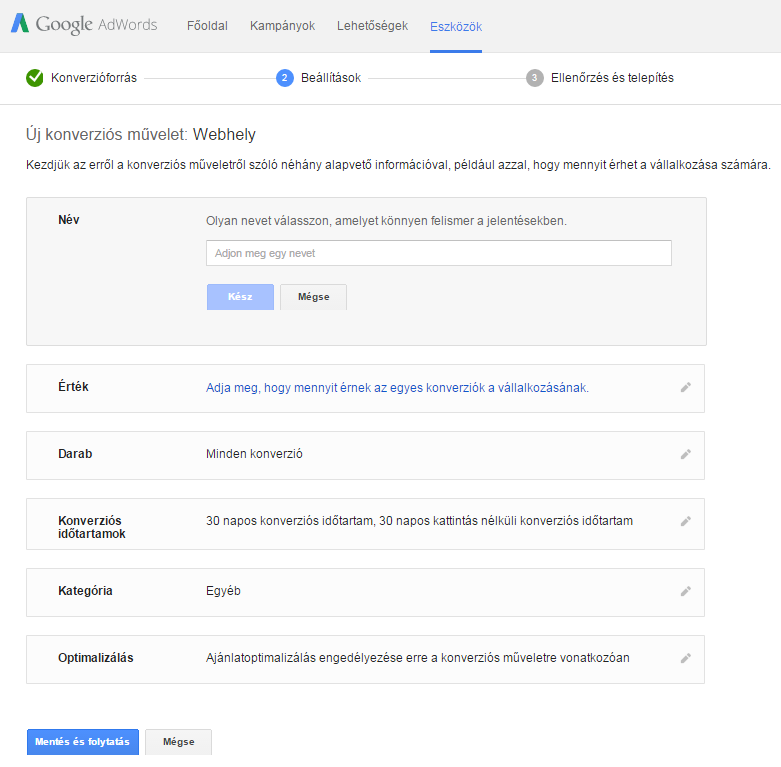Edit Konverziós időtartamok via pencil icon

pos(686,521)
